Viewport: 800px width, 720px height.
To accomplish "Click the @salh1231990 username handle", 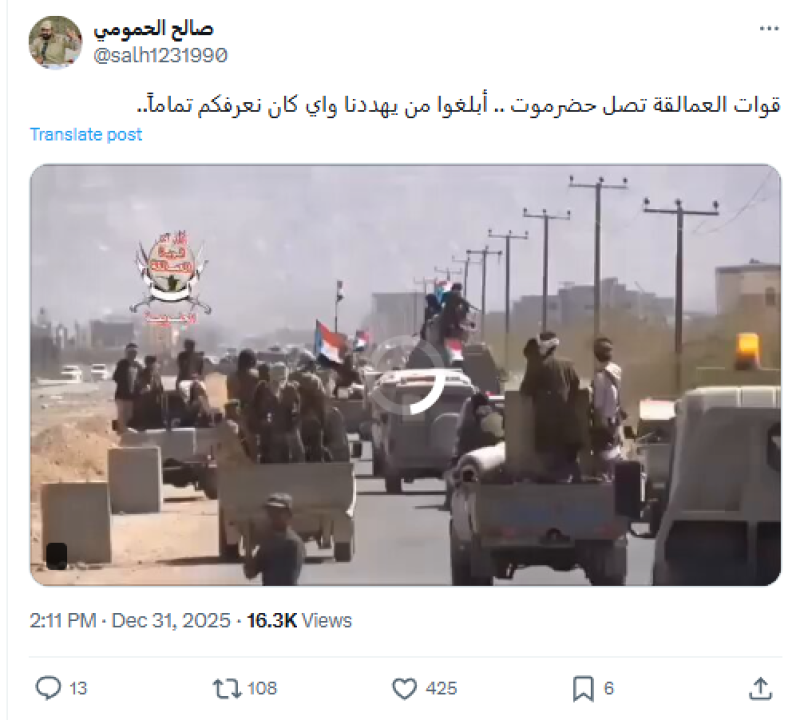I will pos(160,55).
